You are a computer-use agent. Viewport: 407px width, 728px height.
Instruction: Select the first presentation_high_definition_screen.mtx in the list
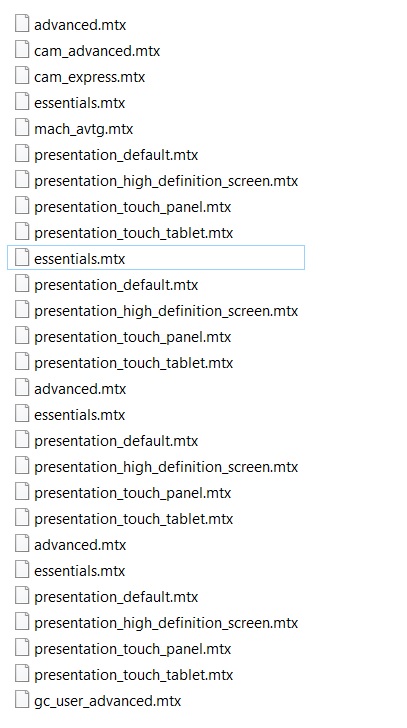click(x=166, y=181)
